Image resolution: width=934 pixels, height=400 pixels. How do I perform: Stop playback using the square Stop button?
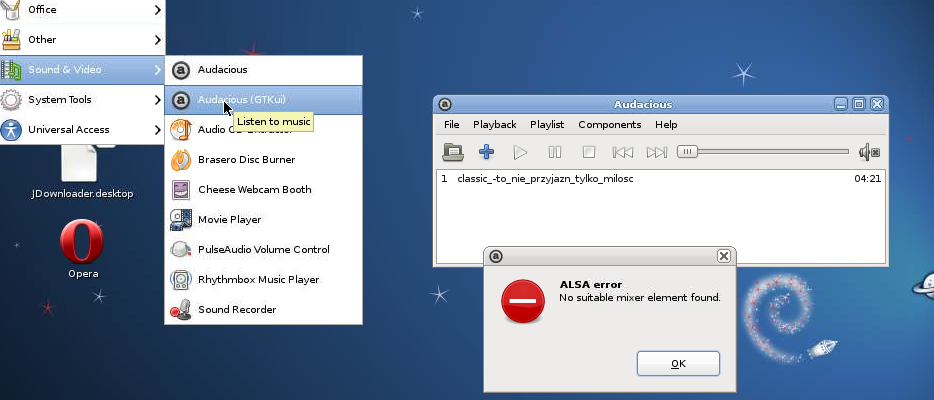coord(589,152)
